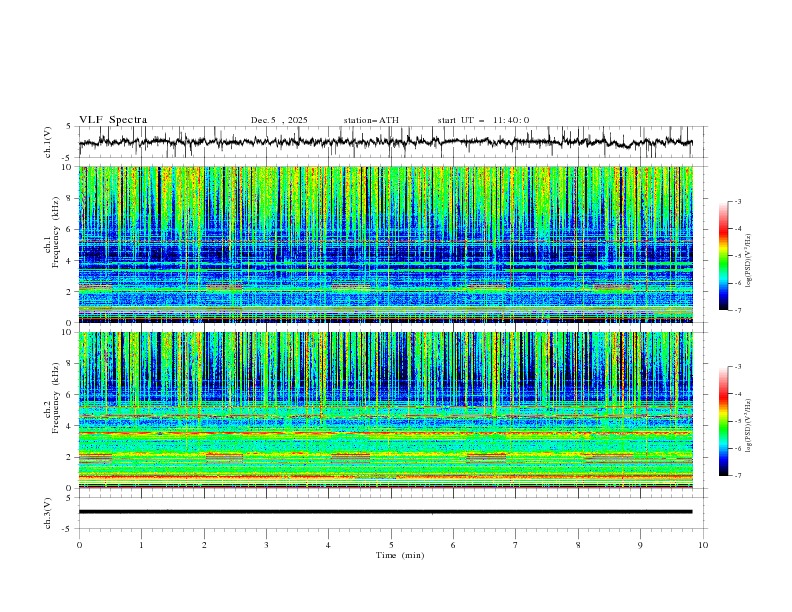Select the log(PSD) label beside ch.2 colorbar
This screenshot has height=612, width=792.
[x=748, y=426]
